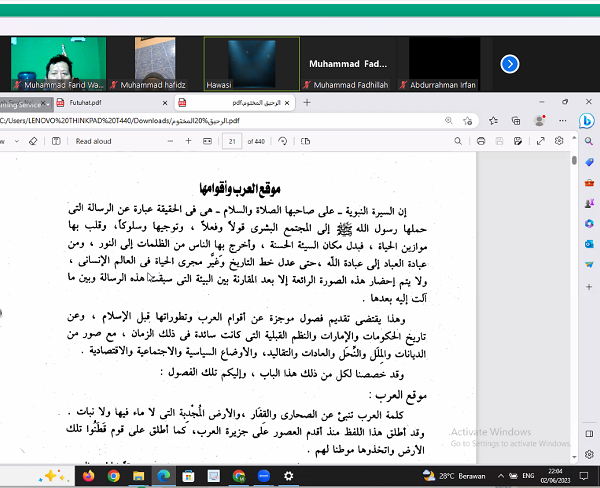Click the scrollbar down arrow
The height and width of the screenshot is (488, 600).
coord(574,457)
